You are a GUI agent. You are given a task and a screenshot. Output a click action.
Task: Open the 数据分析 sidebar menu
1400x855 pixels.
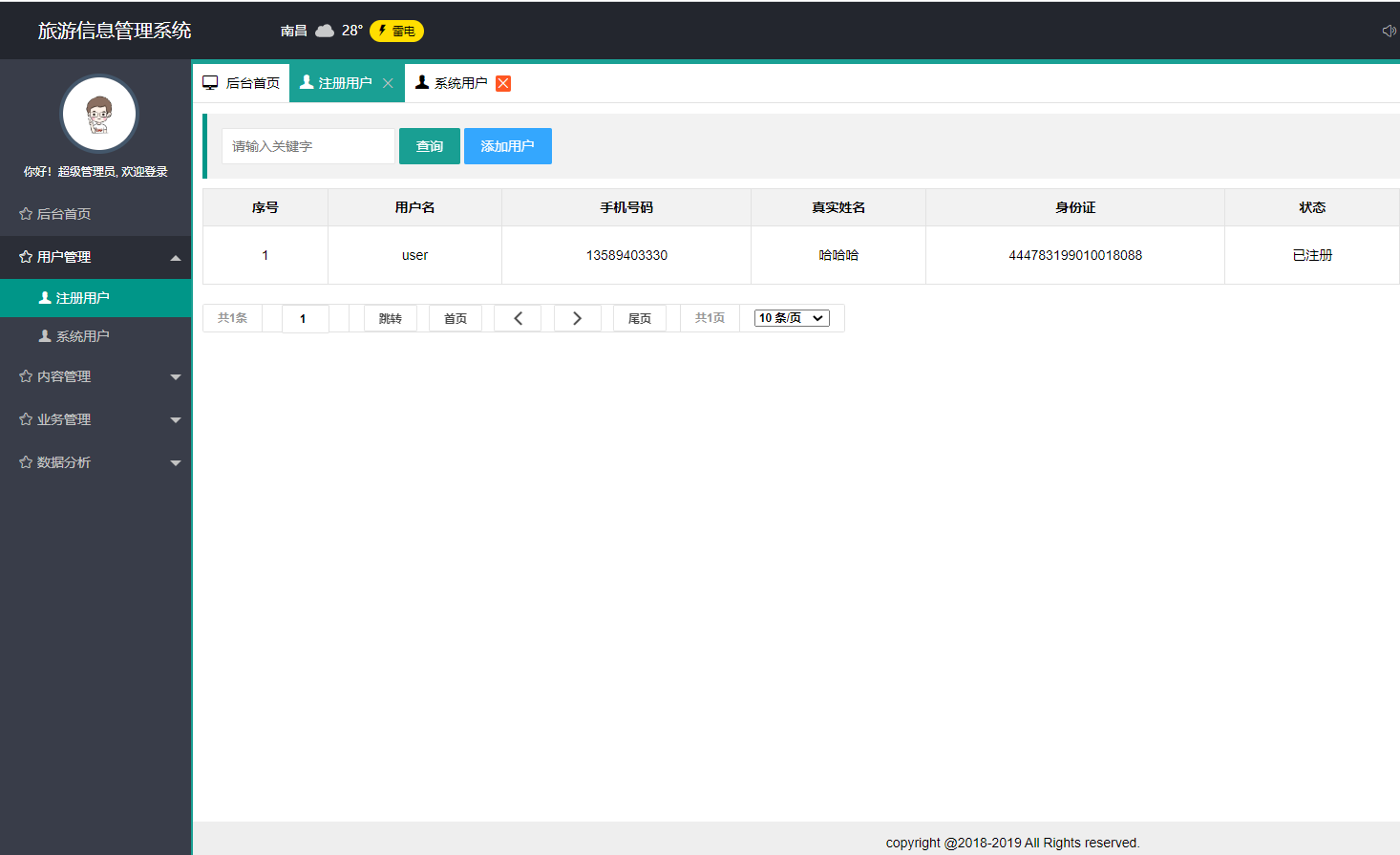pos(95,462)
